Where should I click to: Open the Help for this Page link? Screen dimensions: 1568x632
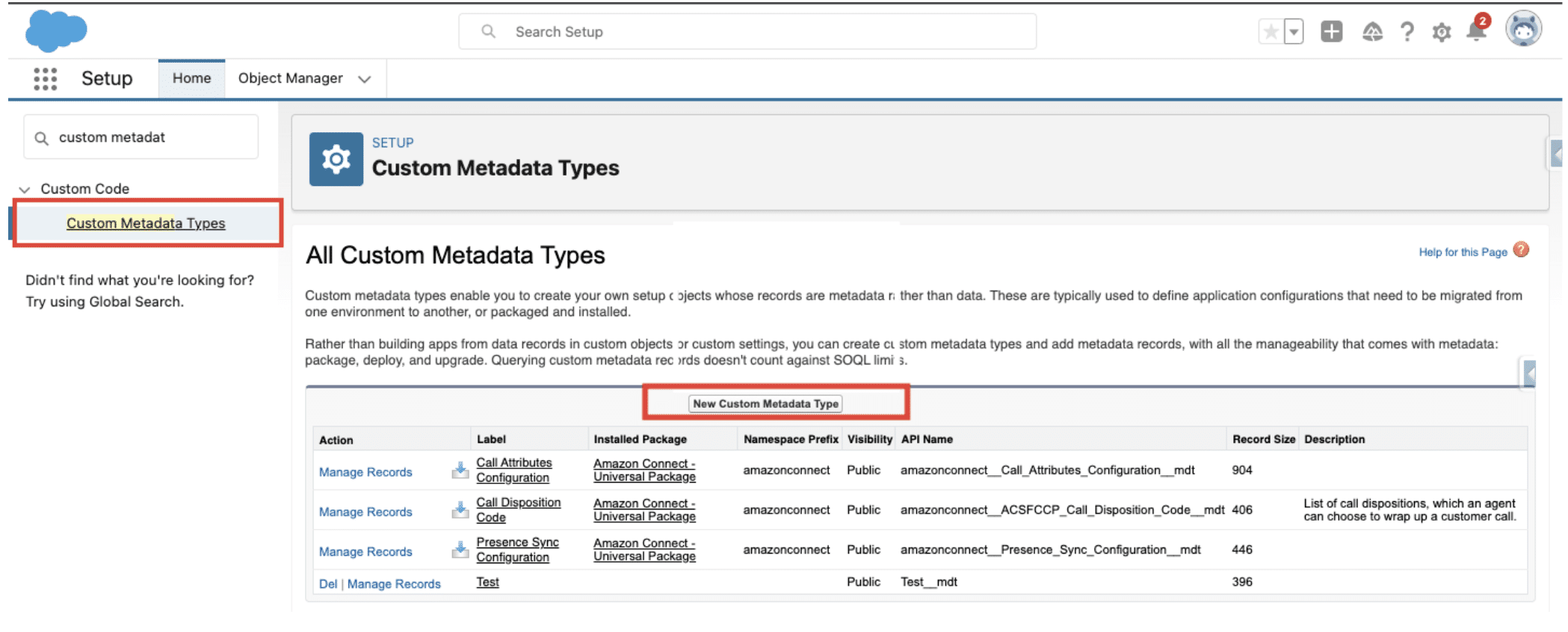1463,253
